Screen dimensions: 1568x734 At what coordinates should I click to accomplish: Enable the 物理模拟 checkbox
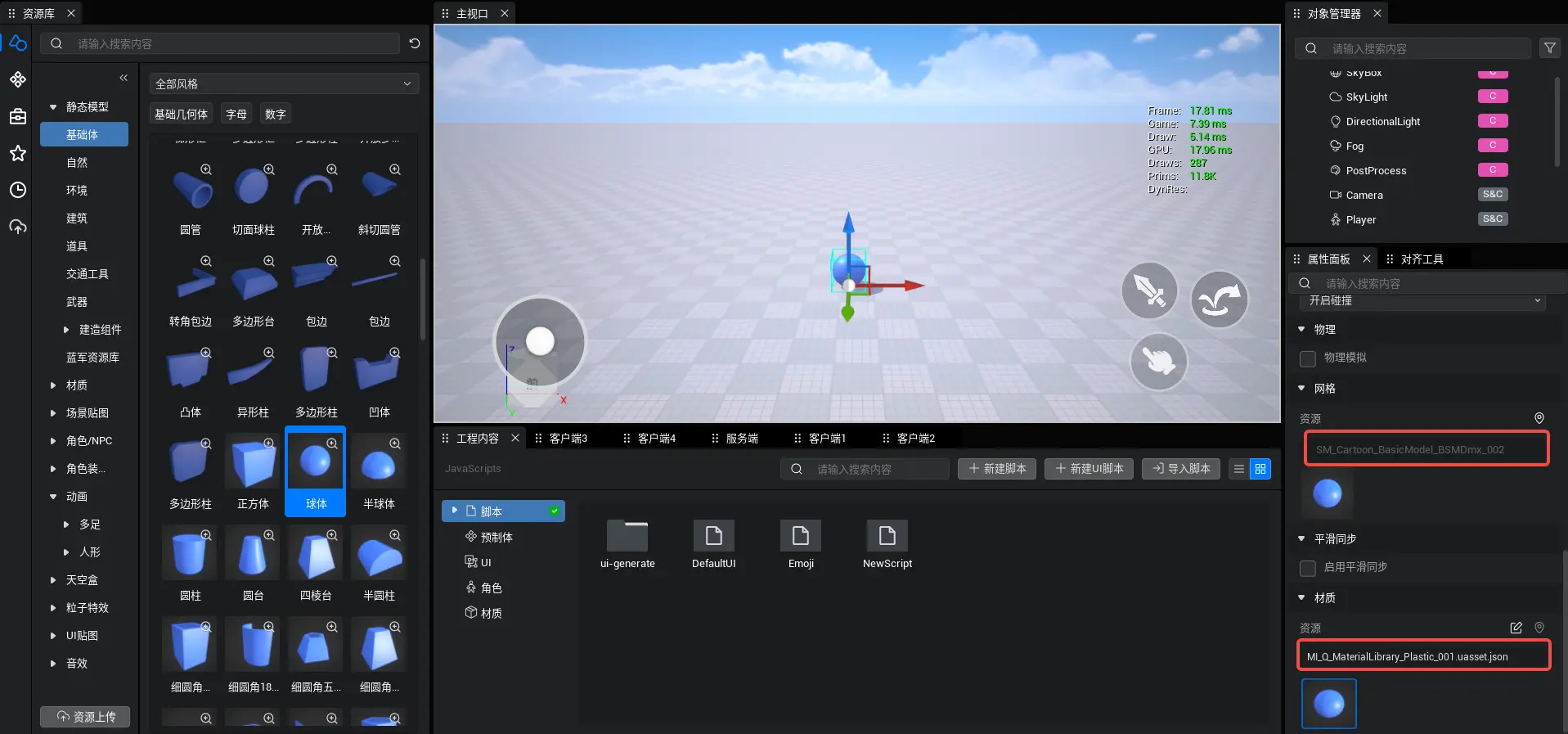pos(1307,358)
